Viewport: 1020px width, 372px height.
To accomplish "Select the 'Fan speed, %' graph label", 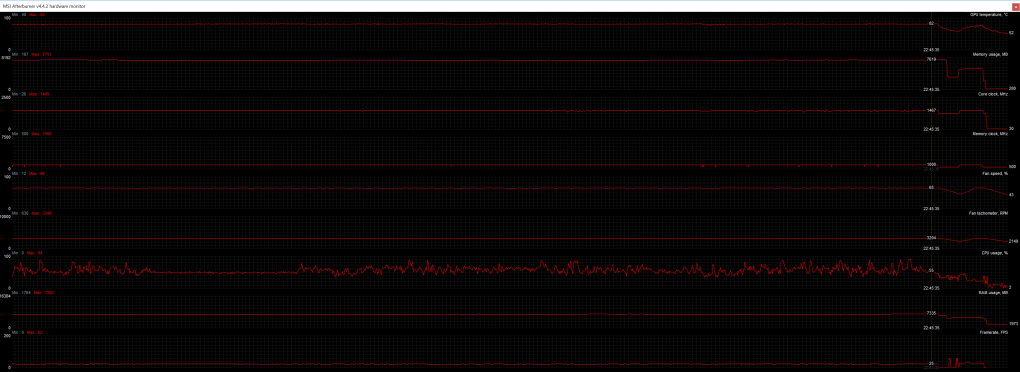I will (x=995, y=174).
